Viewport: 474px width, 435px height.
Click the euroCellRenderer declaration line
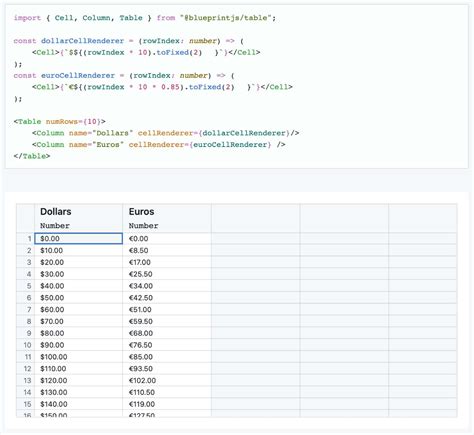point(124,76)
